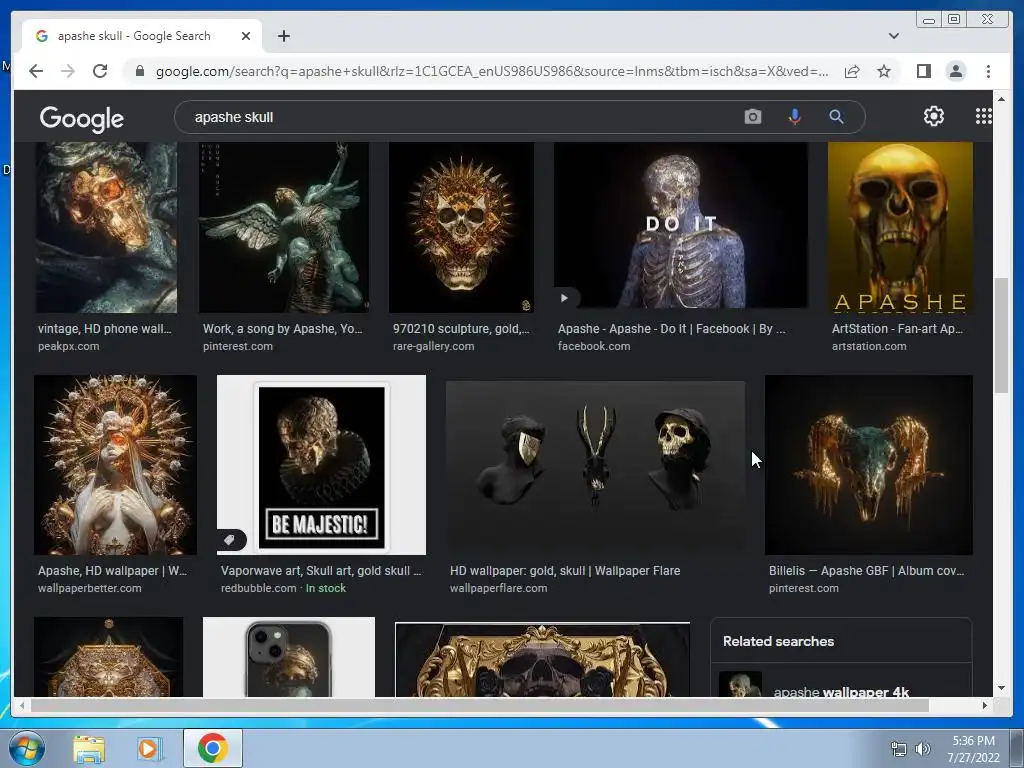This screenshot has width=1024, height=768.
Task: Visit artstation.com source link
Action: (x=869, y=346)
